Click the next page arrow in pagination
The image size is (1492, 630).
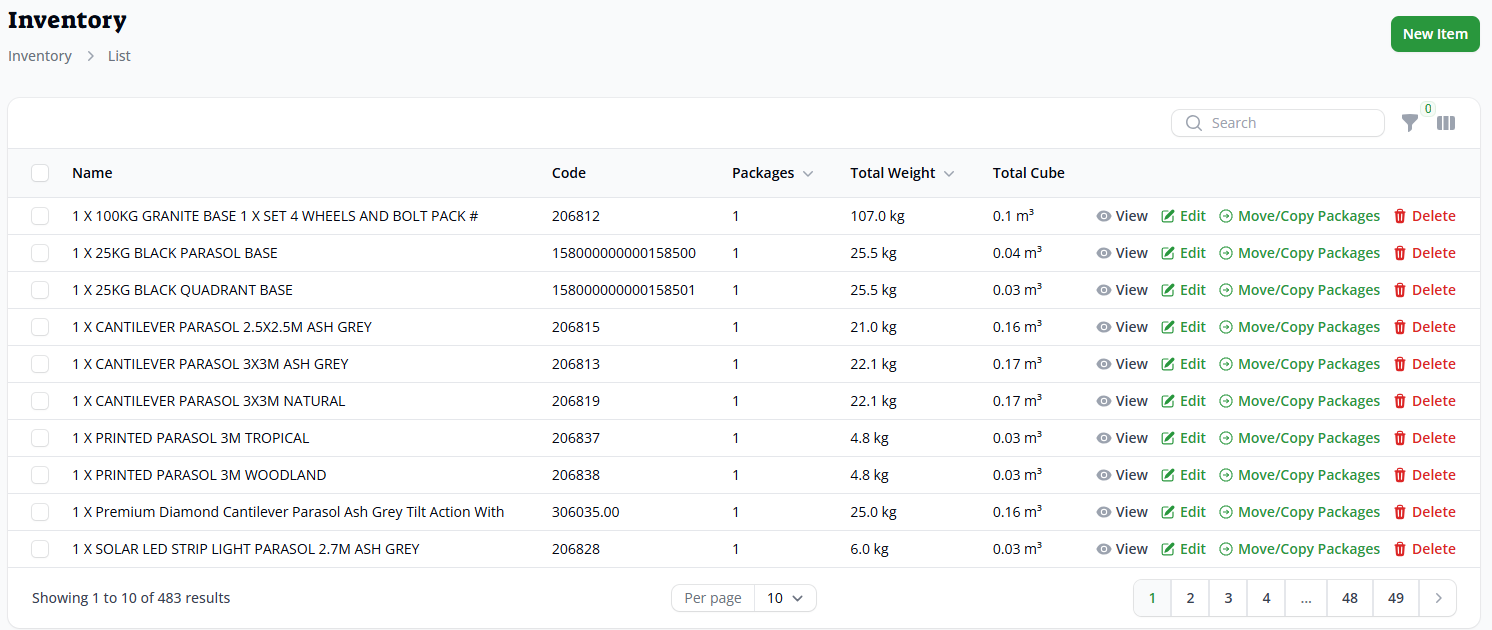click(x=1438, y=598)
